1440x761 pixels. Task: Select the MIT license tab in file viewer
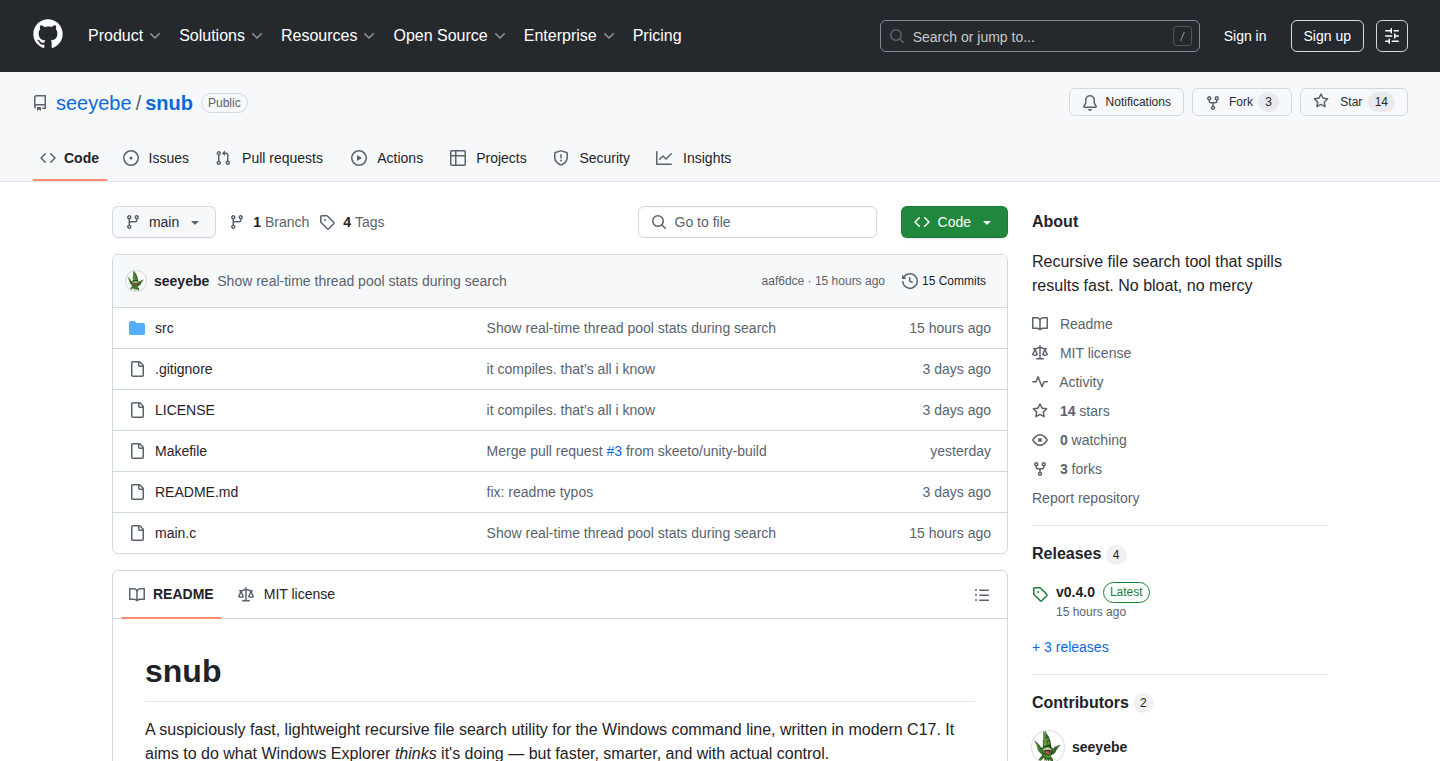(286, 594)
